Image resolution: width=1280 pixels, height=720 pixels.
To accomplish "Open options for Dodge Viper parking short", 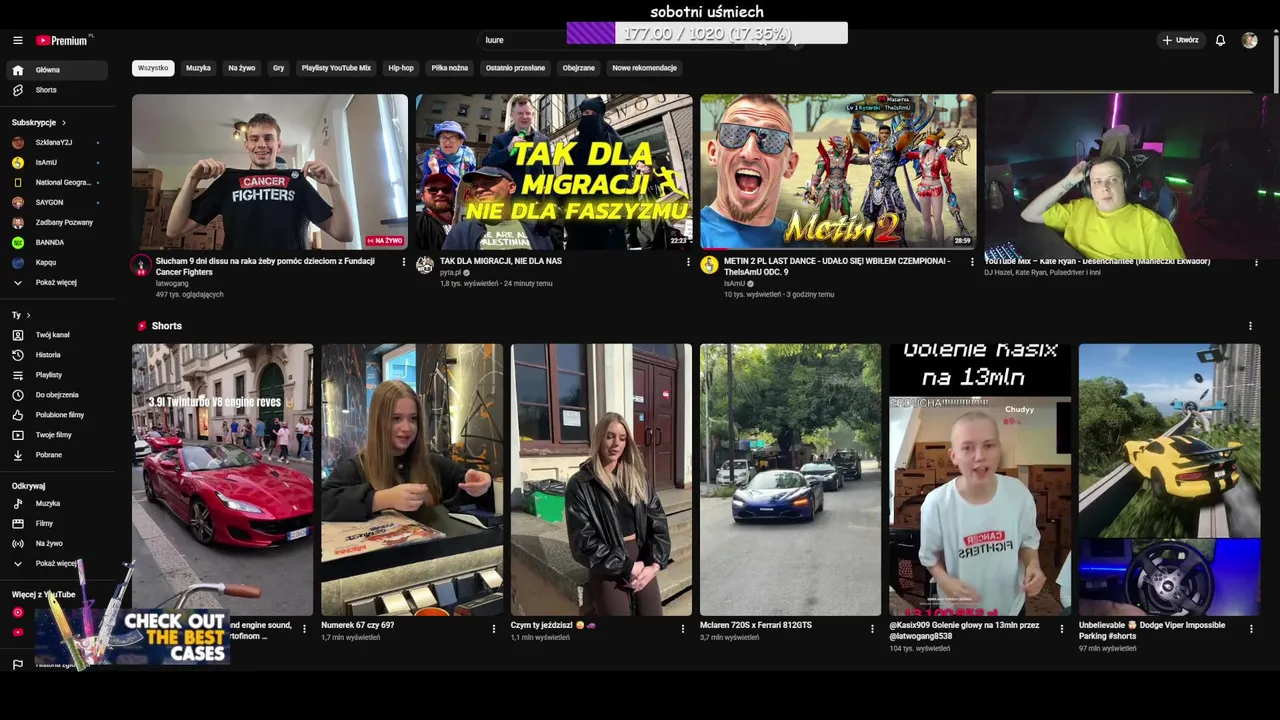I will (x=1251, y=629).
